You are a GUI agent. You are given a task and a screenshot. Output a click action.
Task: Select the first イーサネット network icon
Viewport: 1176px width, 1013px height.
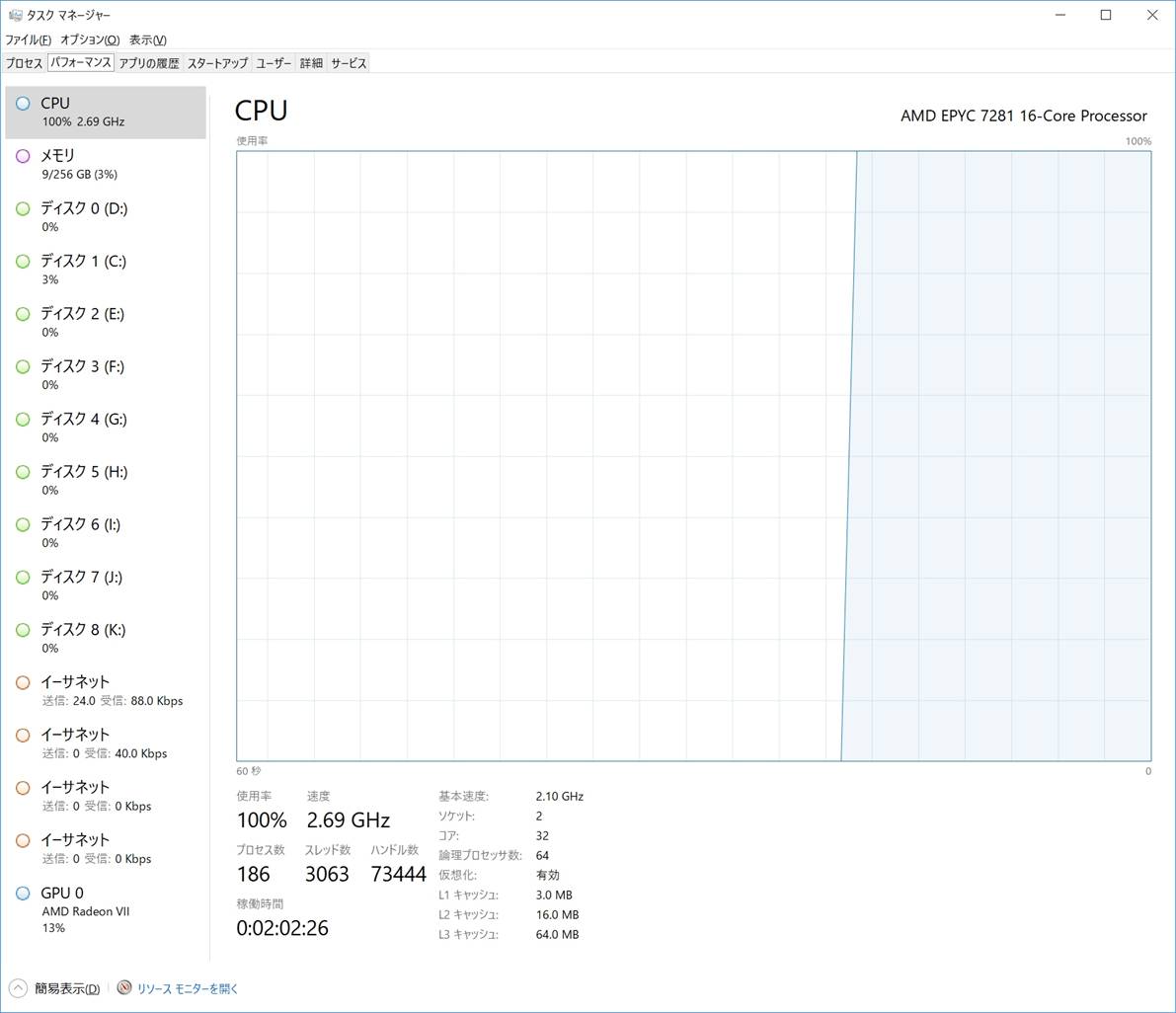click(22, 682)
